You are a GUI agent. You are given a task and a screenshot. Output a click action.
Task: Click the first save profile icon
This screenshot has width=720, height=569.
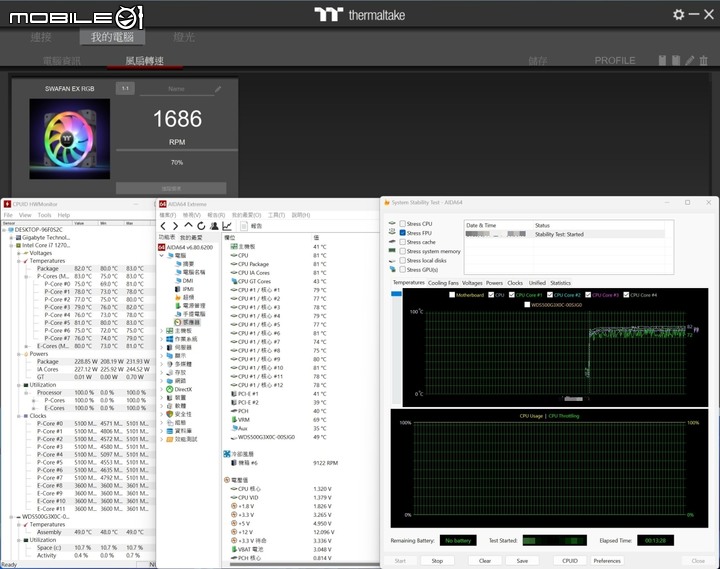[x=662, y=61]
